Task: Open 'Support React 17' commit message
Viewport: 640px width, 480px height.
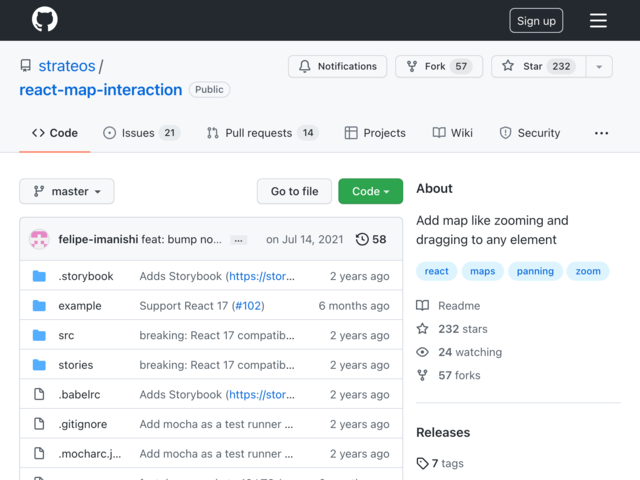Action: coord(184,306)
